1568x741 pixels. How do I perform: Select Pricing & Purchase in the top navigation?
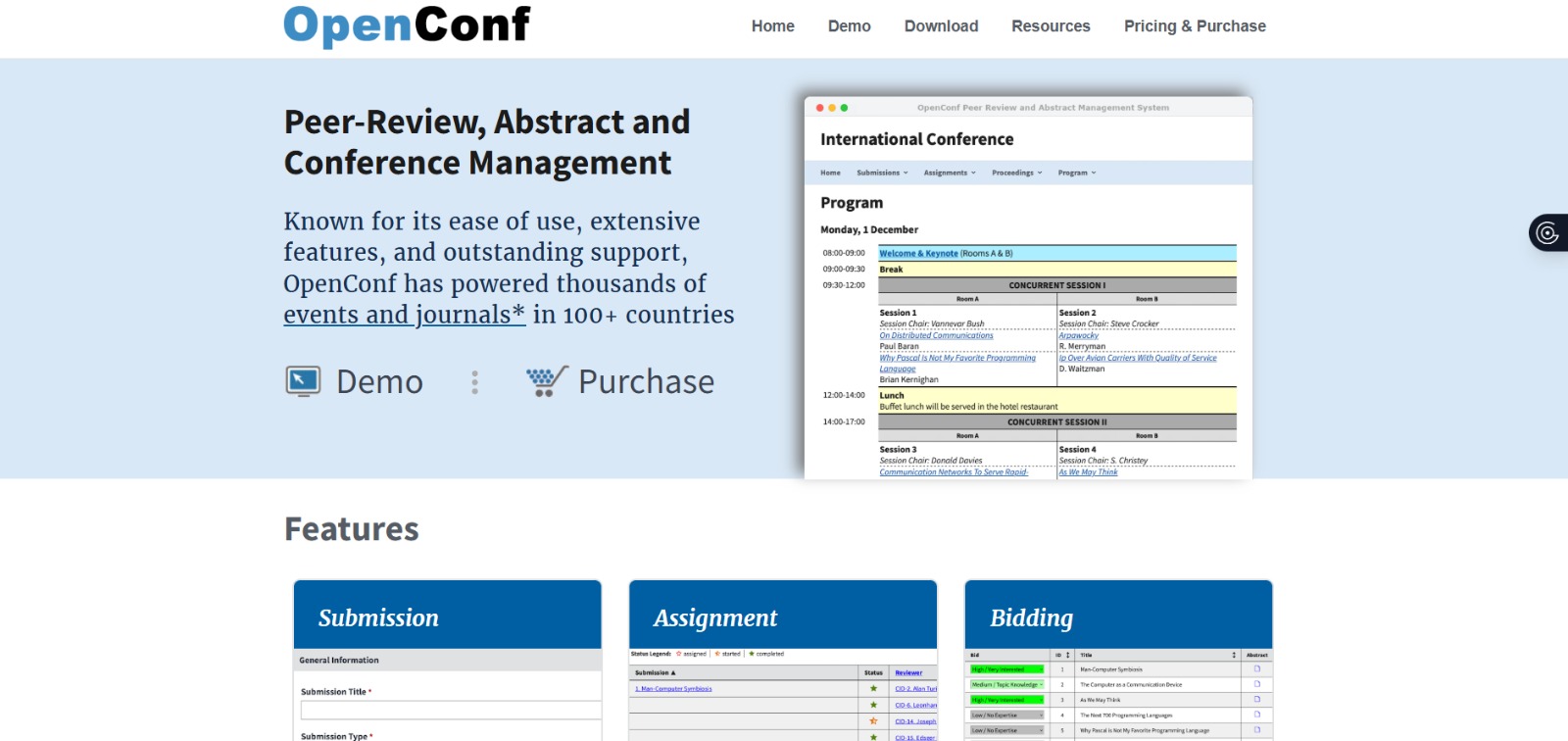point(1195,26)
